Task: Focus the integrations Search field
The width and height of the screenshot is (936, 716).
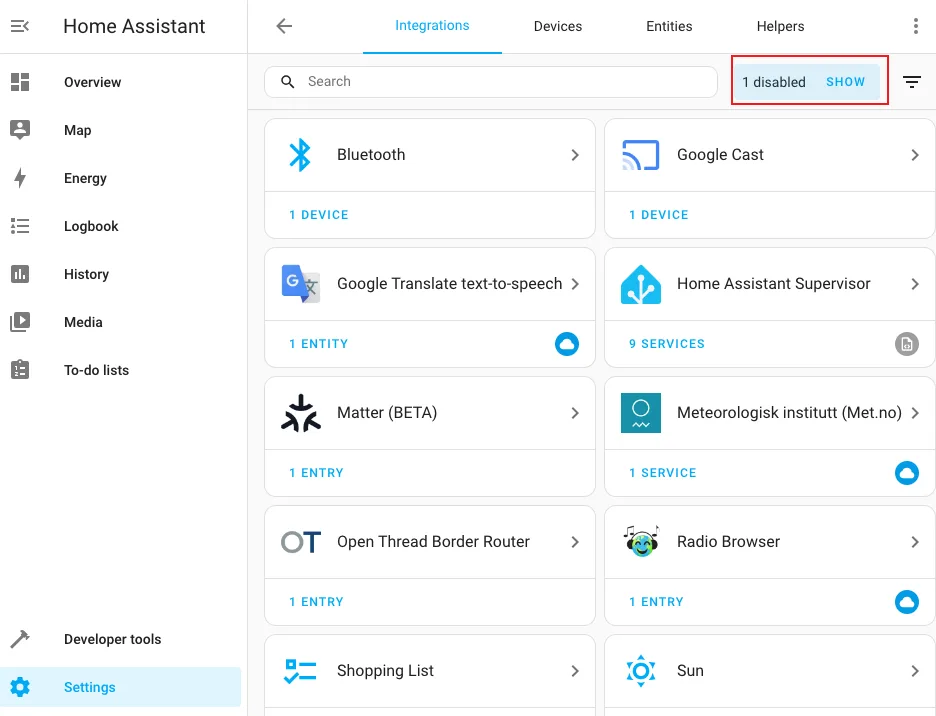Action: point(491,82)
